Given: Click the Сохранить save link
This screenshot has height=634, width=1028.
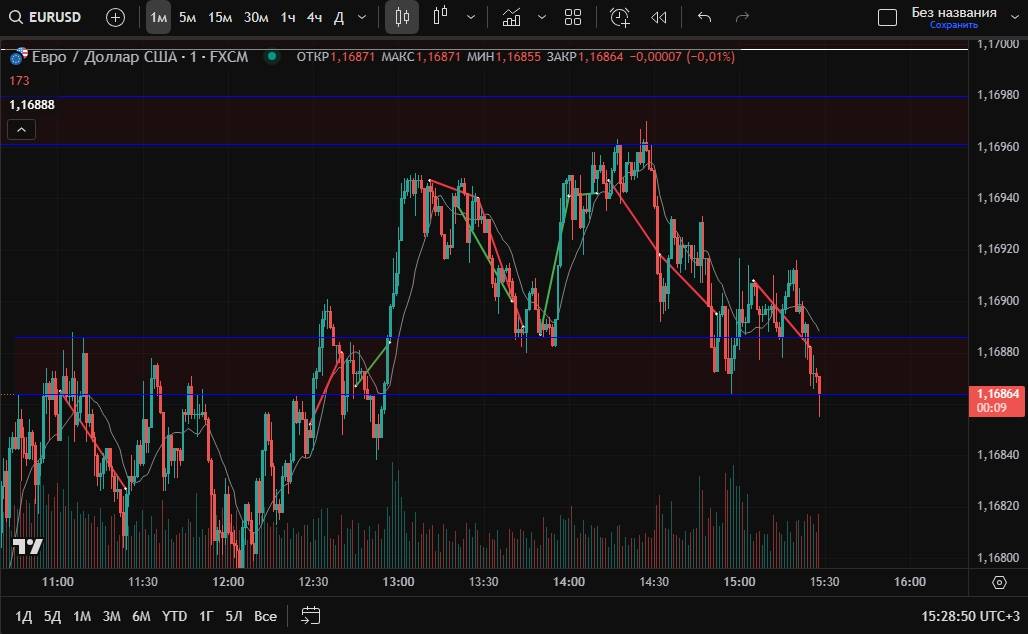Looking at the screenshot, I should tap(954, 25).
